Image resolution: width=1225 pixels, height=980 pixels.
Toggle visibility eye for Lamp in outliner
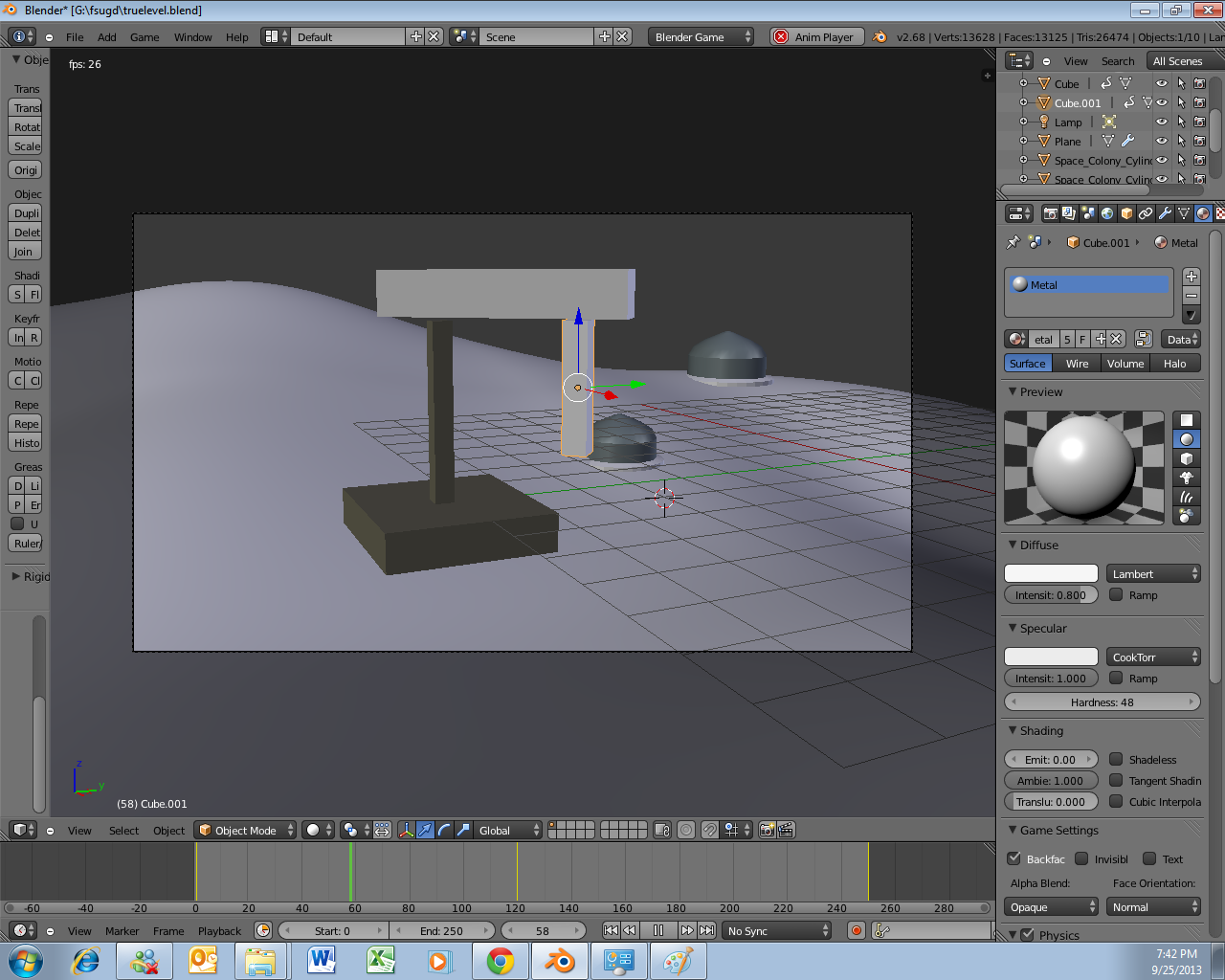click(x=1162, y=122)
